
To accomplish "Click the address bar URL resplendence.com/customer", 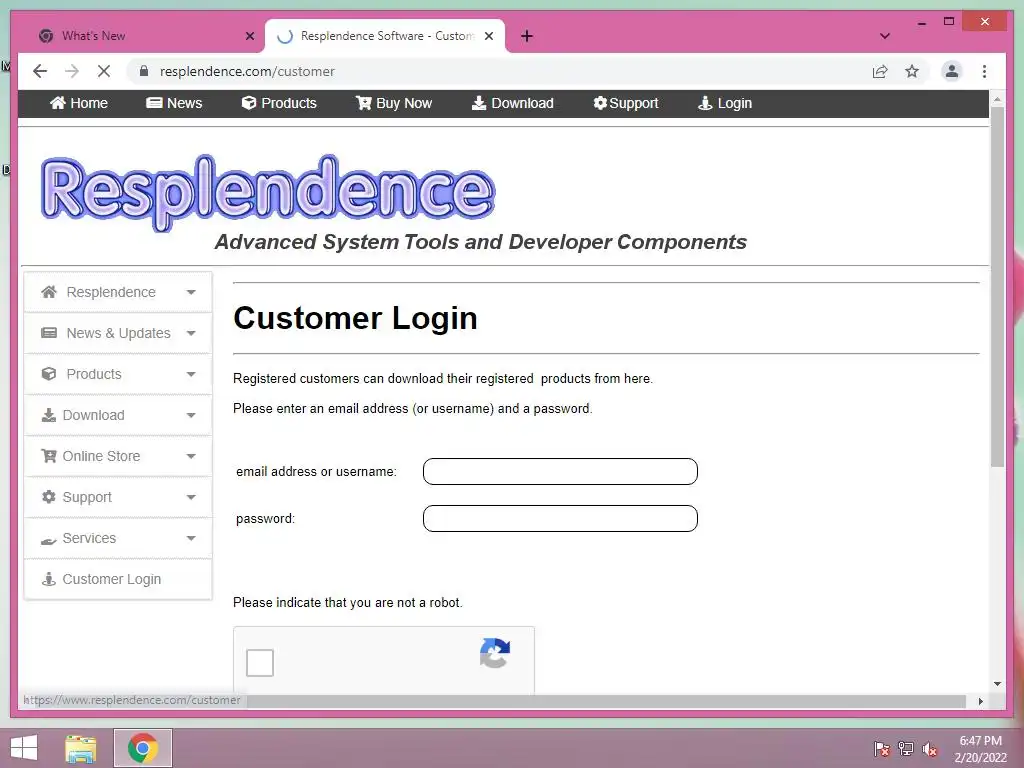I will (247, 71).
